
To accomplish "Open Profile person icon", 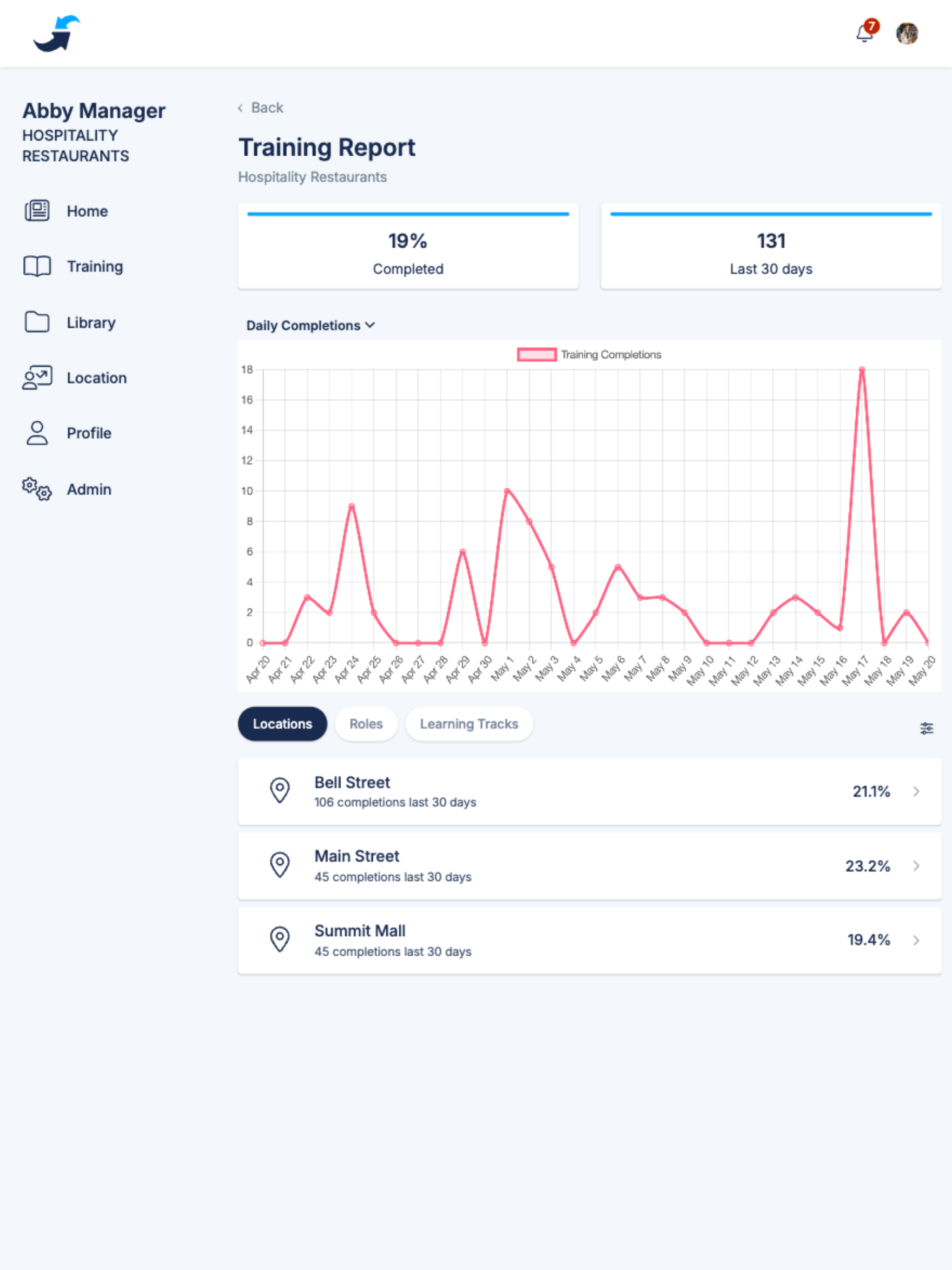I will coord(37,433).
